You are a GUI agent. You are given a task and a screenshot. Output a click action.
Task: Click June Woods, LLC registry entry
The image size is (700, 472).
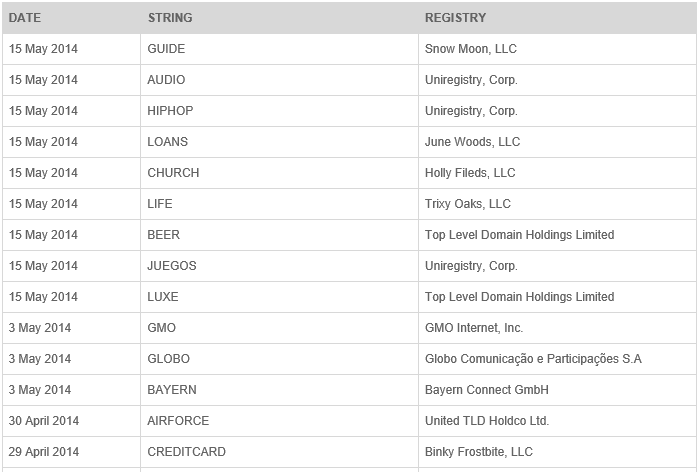click(472, 142)
